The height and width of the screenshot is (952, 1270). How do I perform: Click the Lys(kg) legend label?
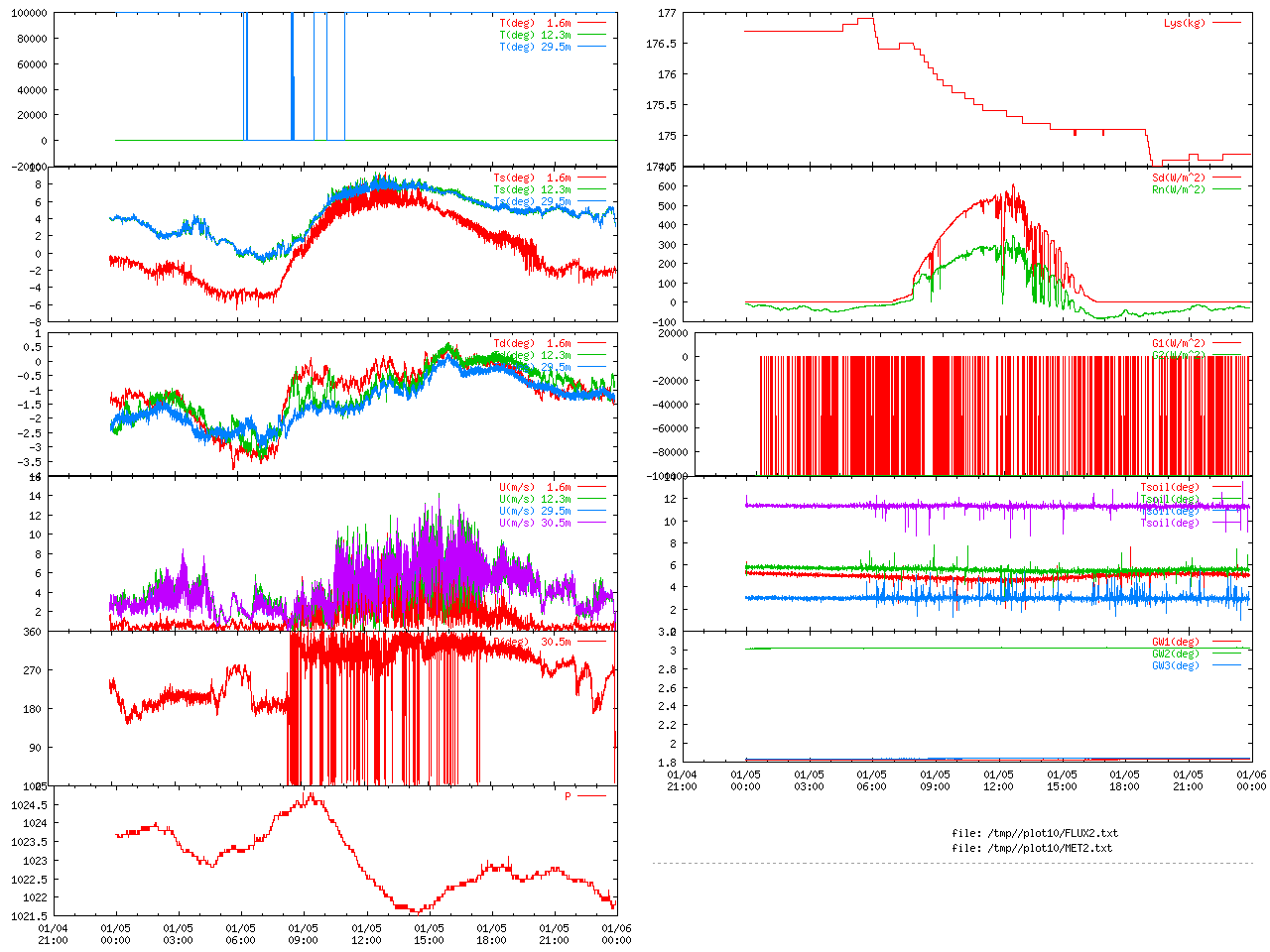coord(1184,23)
